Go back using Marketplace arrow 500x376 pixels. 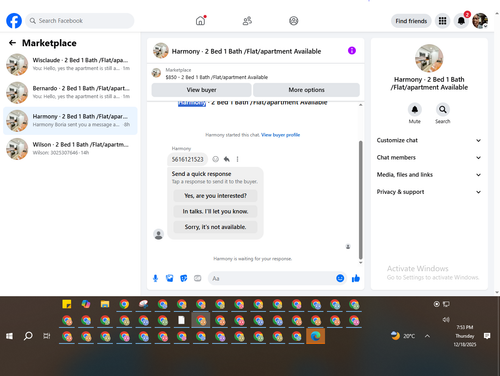click(12, 43)
